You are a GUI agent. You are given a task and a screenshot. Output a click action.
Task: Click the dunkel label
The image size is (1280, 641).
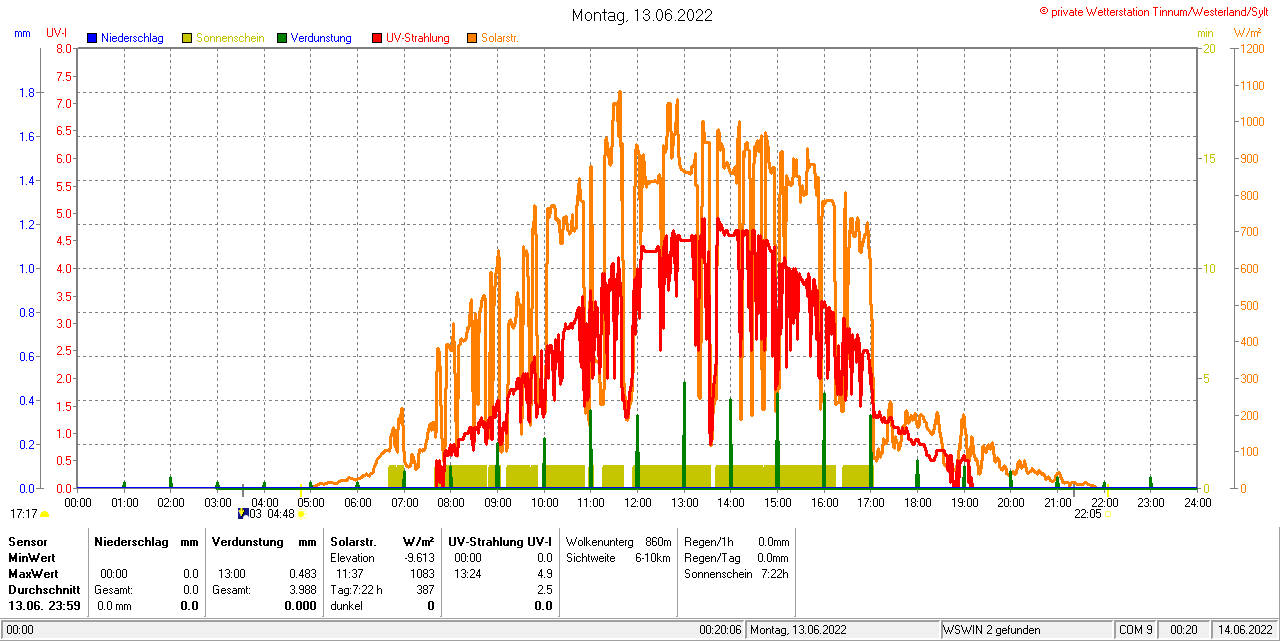coord(347,605)
